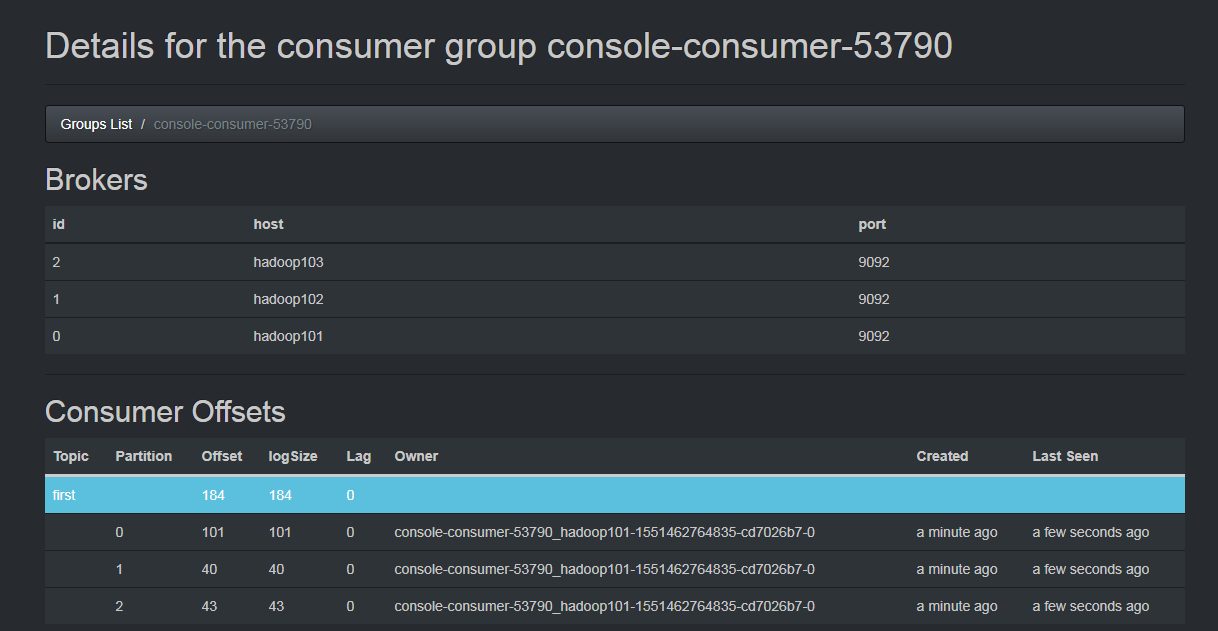Click partition 2 cell in Consumer Offsets
Image resolution: width=1218 pixels, height=631 pixels.
pos(120,606)
